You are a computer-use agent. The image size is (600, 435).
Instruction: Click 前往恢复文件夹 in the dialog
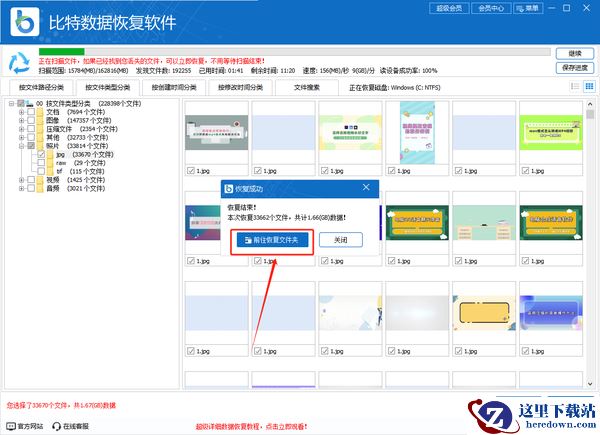pos(272,240)
